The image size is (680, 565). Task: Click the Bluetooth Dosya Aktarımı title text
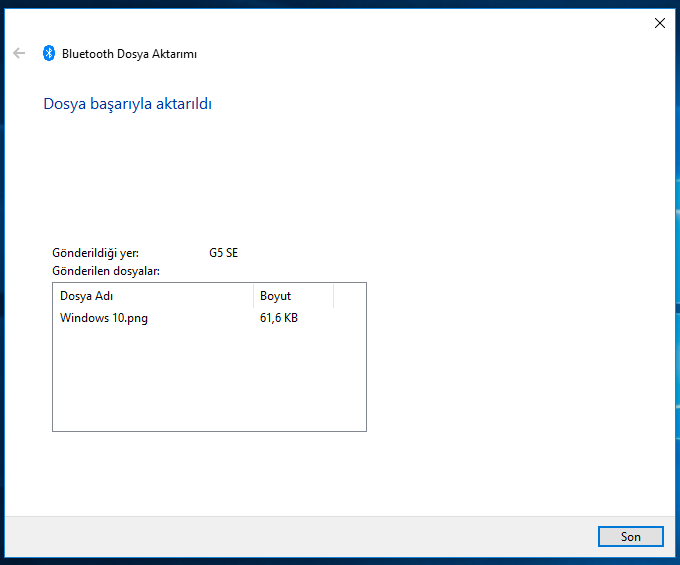coord(129,54)
